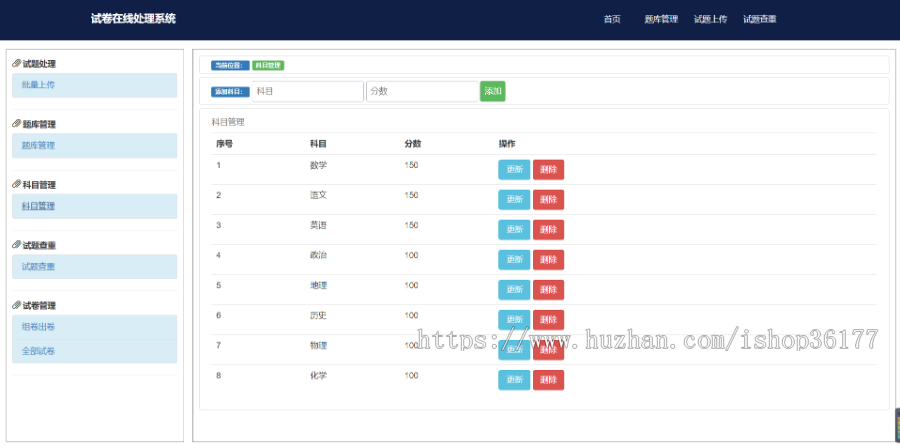The height and width of the screenshot is (446, 900).
Task: Click the 序号 column header
Action: click(224, 144)
